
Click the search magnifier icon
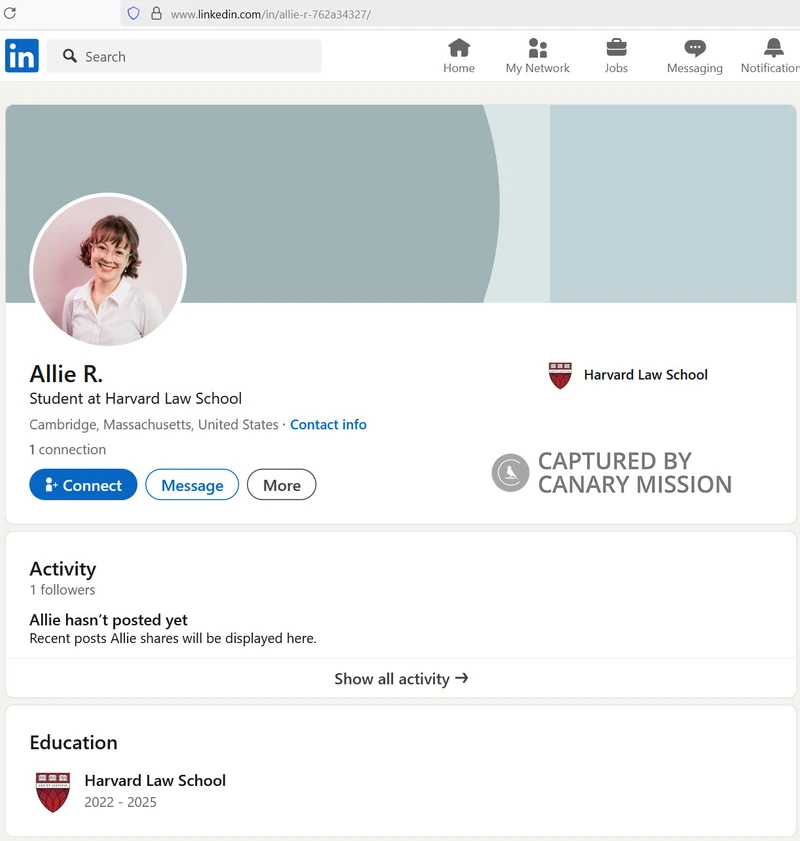click(x=70, y=56)
